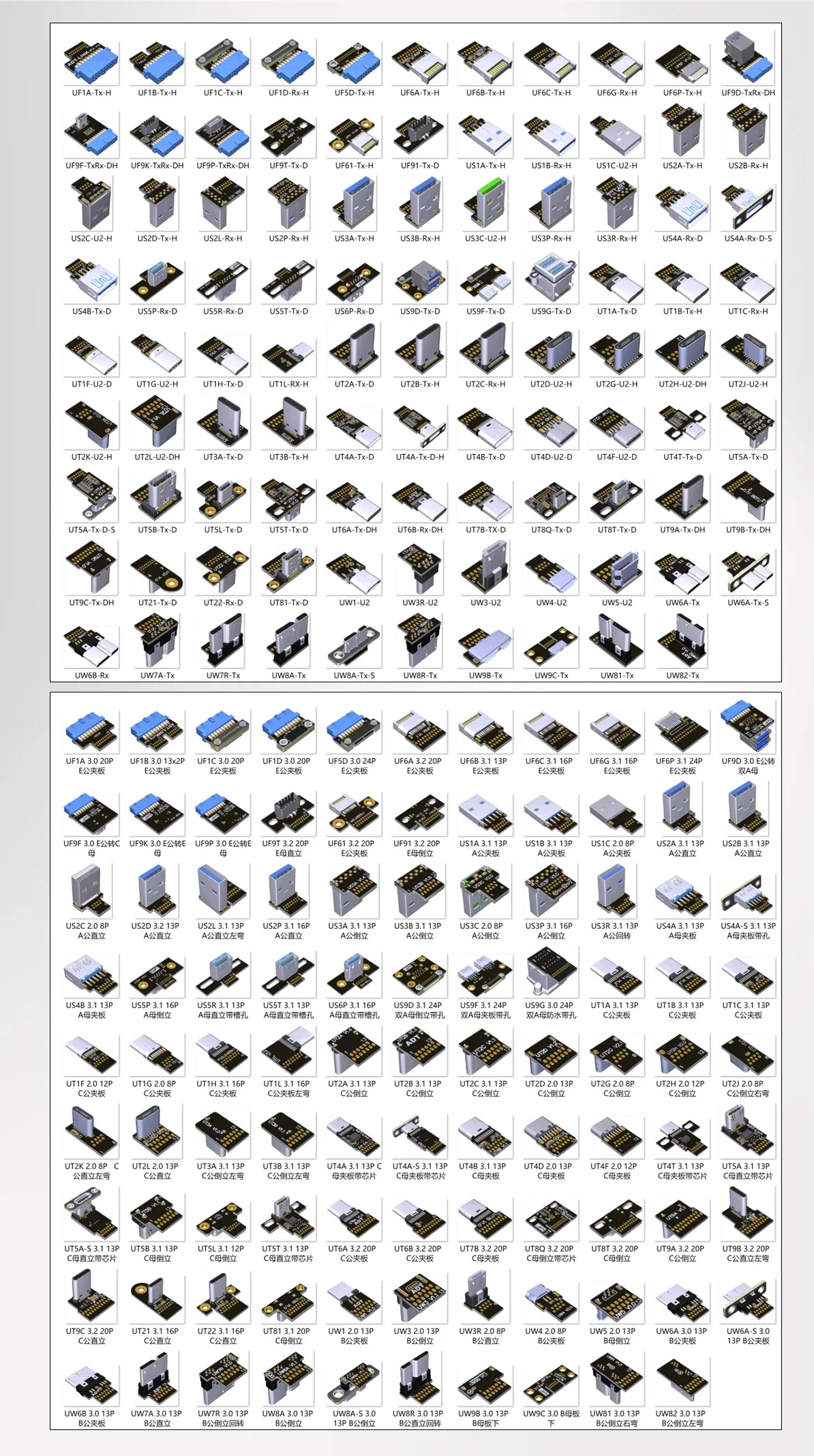Click the UW8A-Tx-S adapter image

[354, 643]
